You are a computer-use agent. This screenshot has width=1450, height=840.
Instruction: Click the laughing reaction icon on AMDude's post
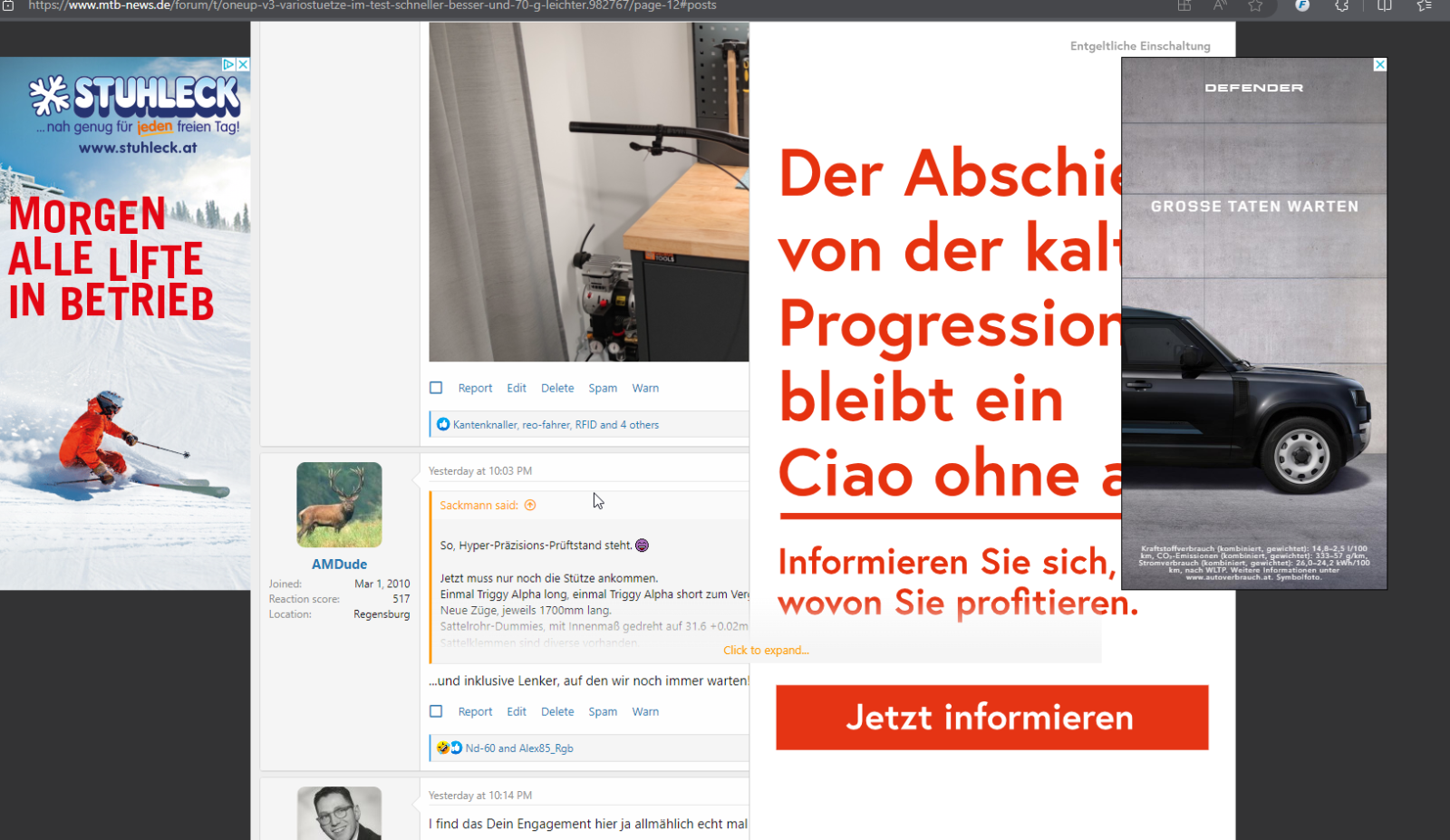[x=442, y=748]
